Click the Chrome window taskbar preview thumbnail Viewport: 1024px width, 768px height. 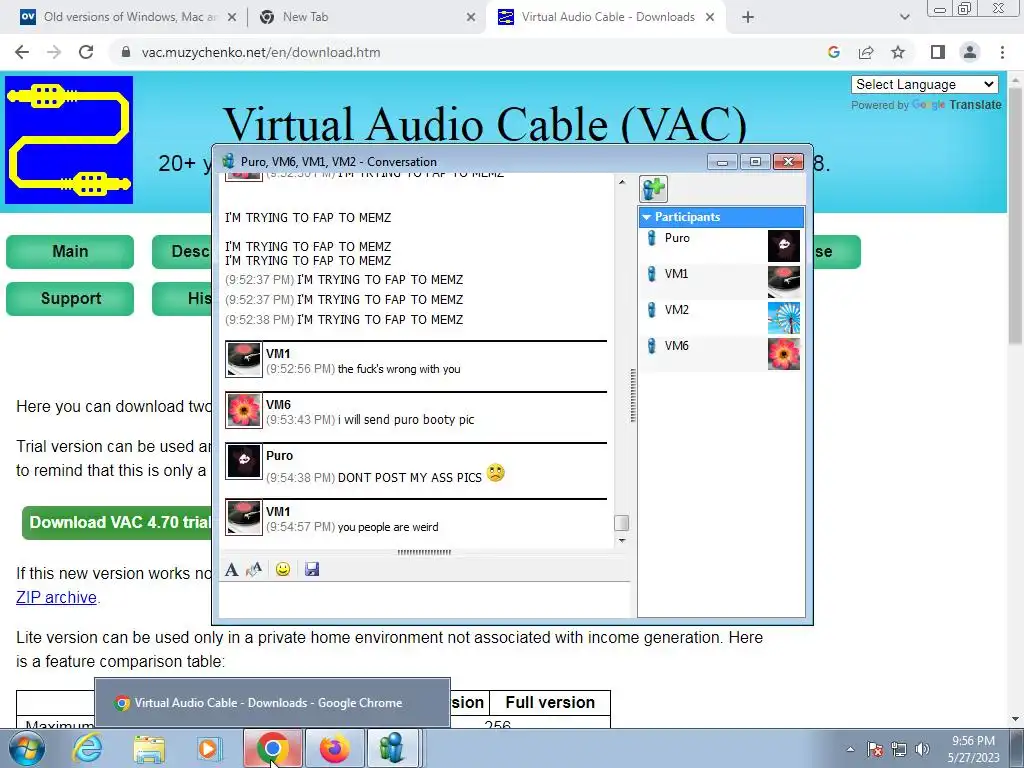point(272,703)
